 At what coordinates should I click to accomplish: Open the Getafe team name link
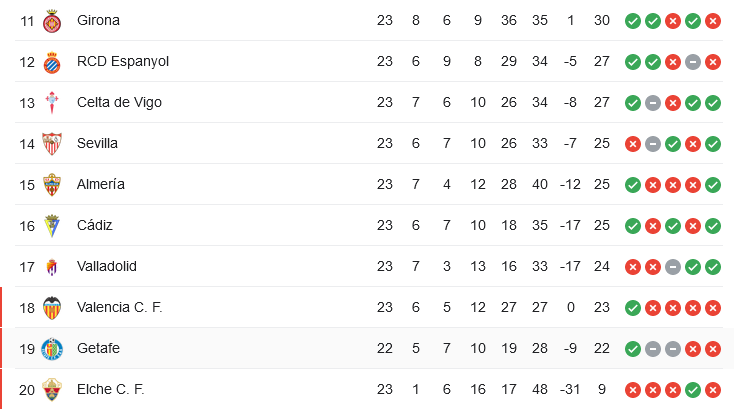tap(98, 348)
